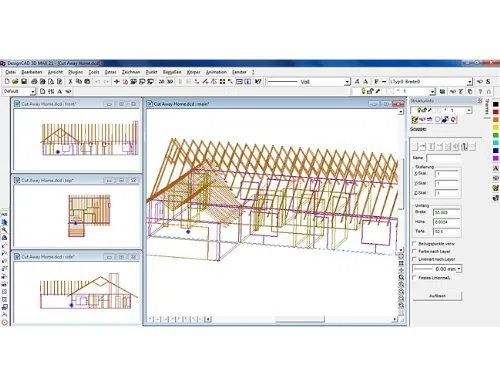Image resolution: width=500 pixels, height=385 pixels.
Task: Open a file via the folder icon
Action: tap(15, 81)
